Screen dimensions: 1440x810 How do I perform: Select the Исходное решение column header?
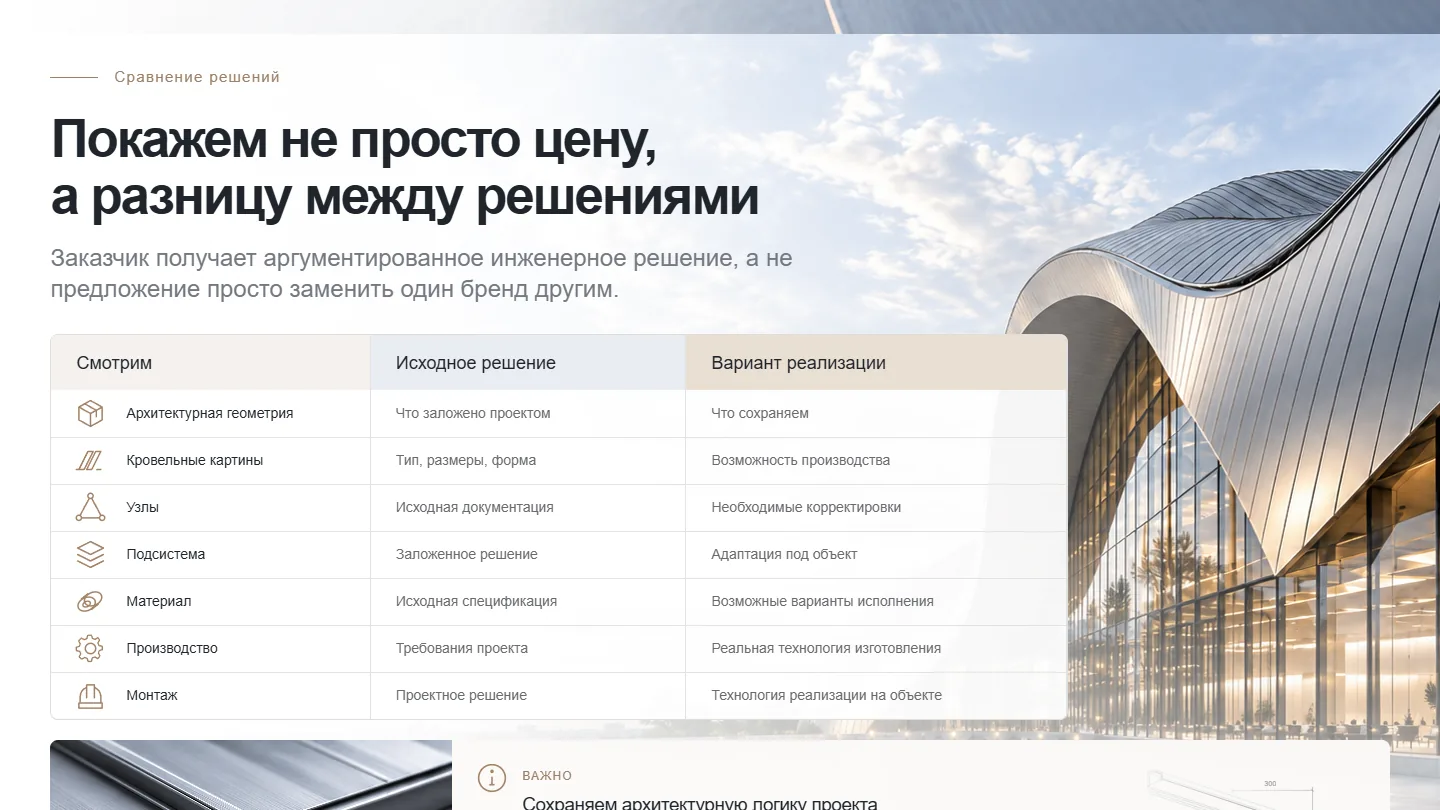point(528,362)
